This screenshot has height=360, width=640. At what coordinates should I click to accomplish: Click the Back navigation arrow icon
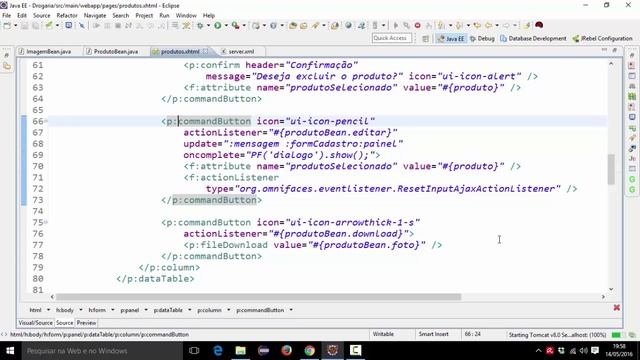coord(488,26)
